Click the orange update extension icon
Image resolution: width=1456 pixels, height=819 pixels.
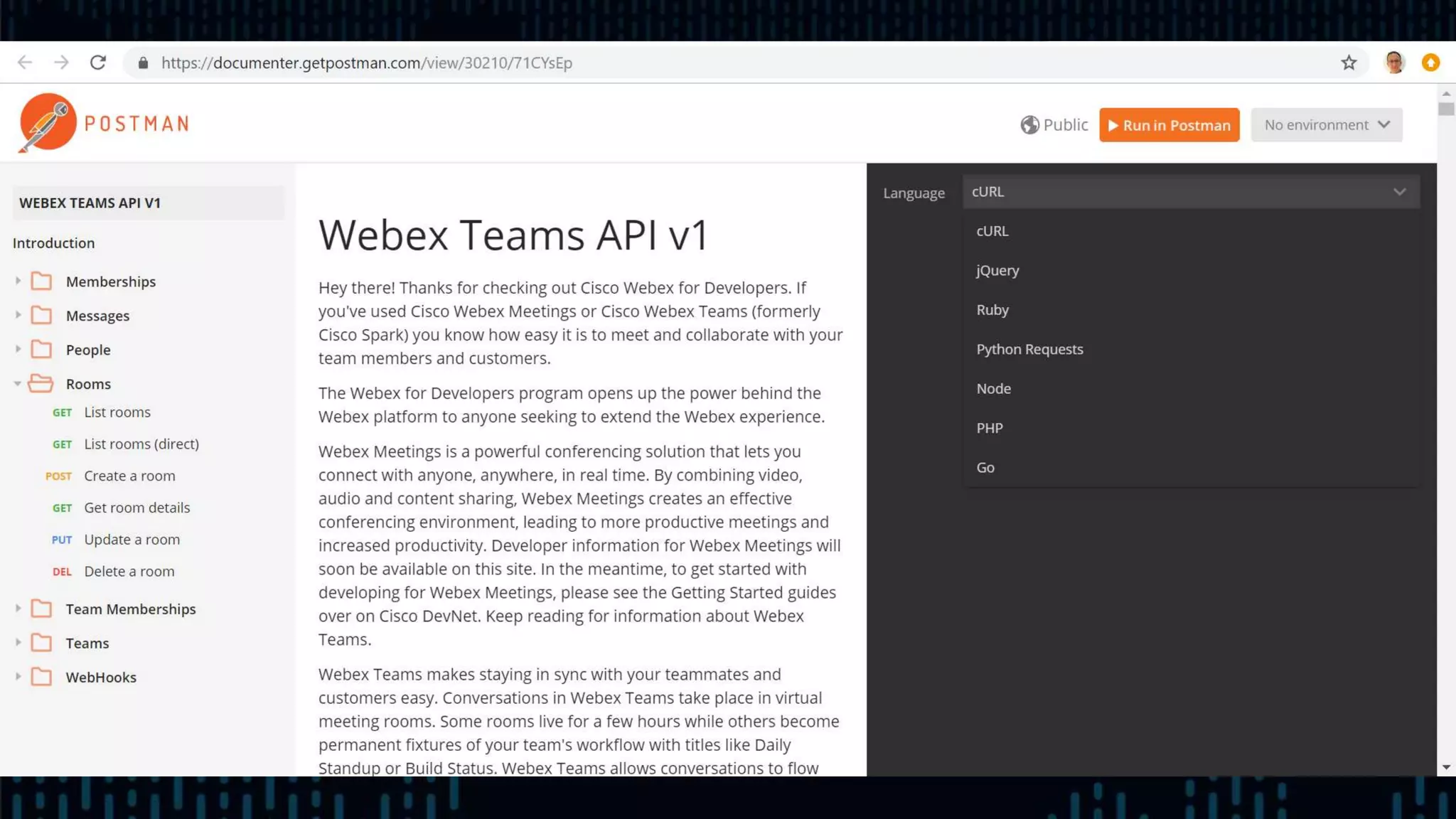(x=1430, y=63)
